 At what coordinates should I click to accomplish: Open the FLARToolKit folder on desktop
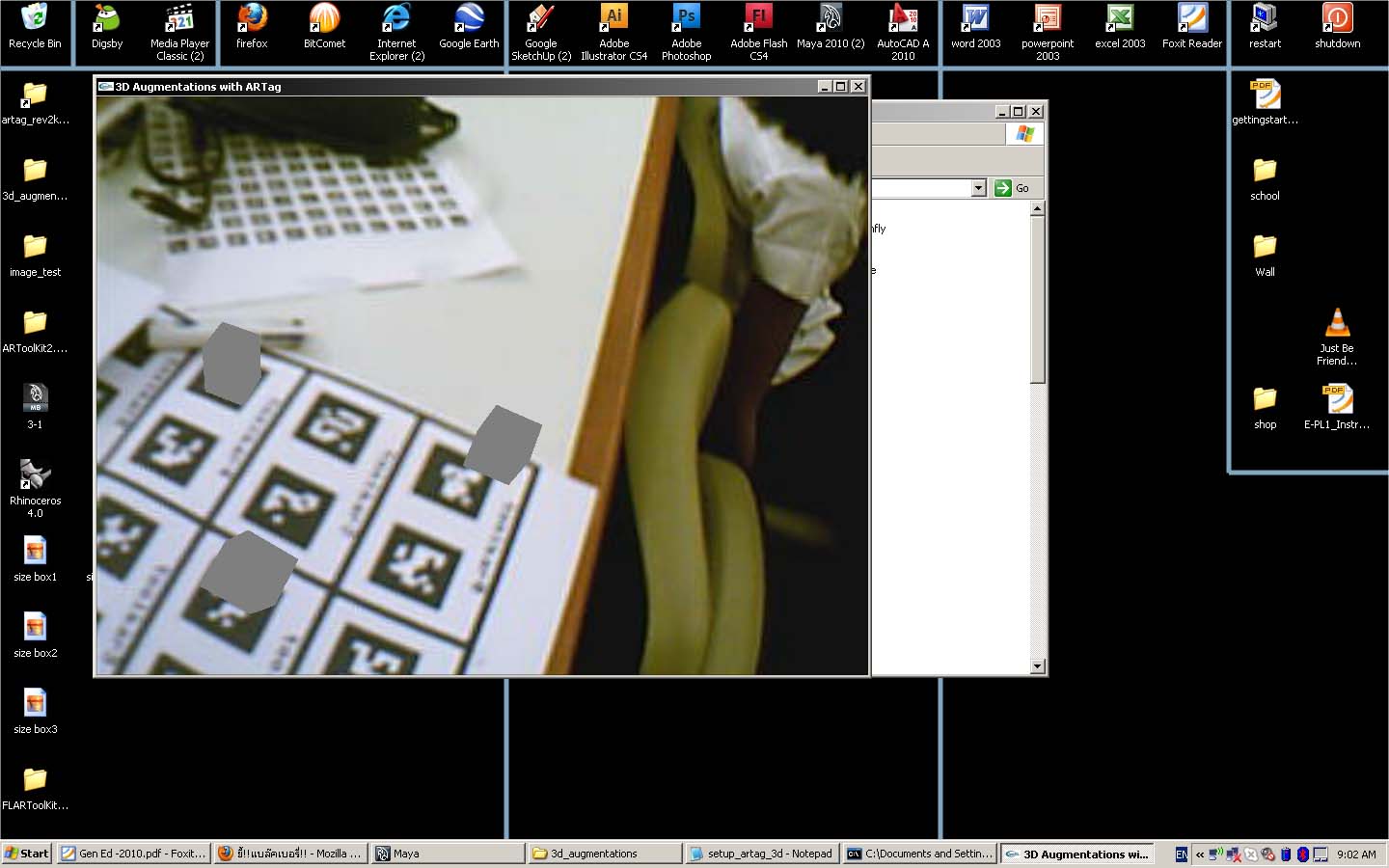36,779
